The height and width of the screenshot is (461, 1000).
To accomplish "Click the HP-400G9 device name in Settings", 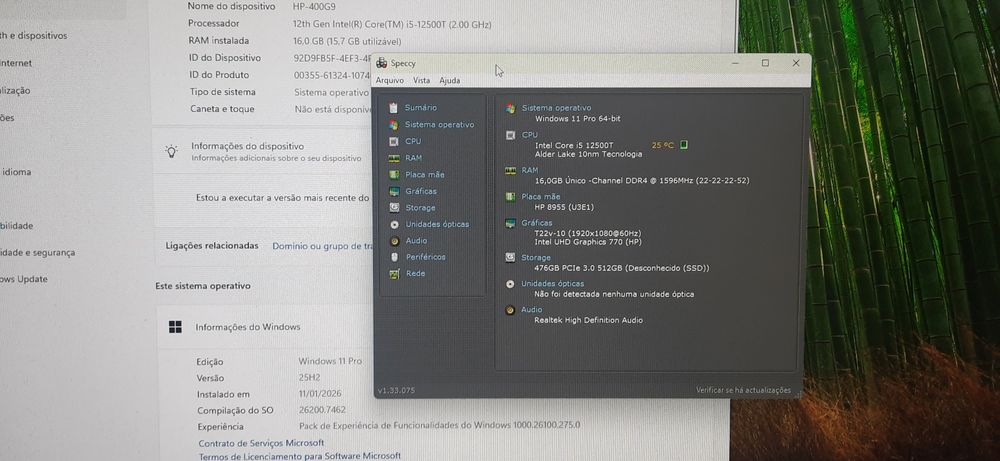I will pos(314,6).
